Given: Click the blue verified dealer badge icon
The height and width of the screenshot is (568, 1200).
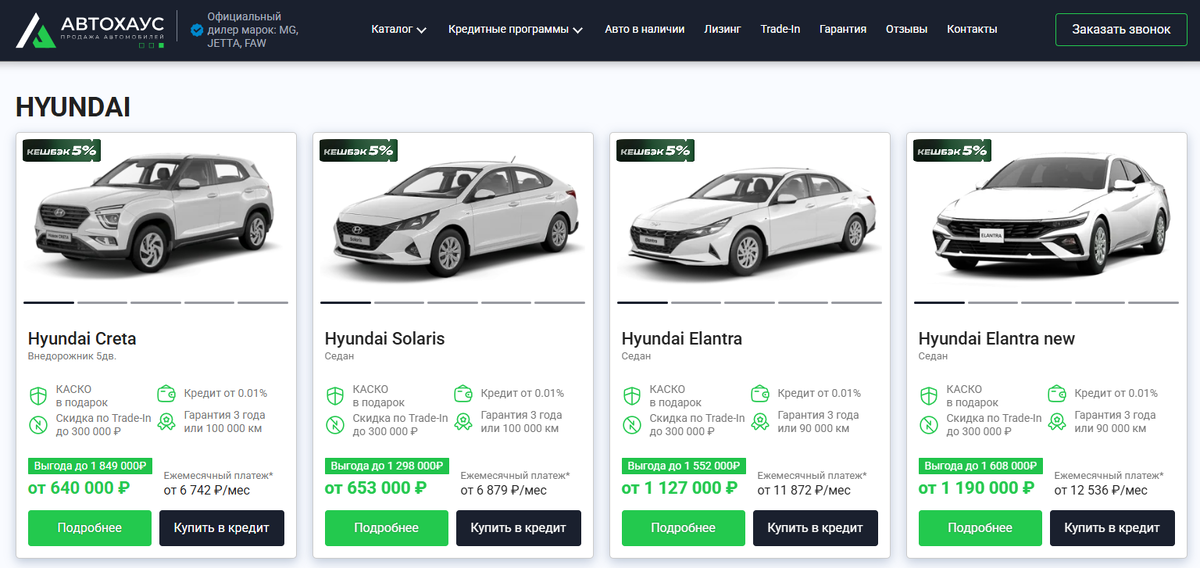Looking at the screenshot, I should pyautogui.click(x=197, y=30).
